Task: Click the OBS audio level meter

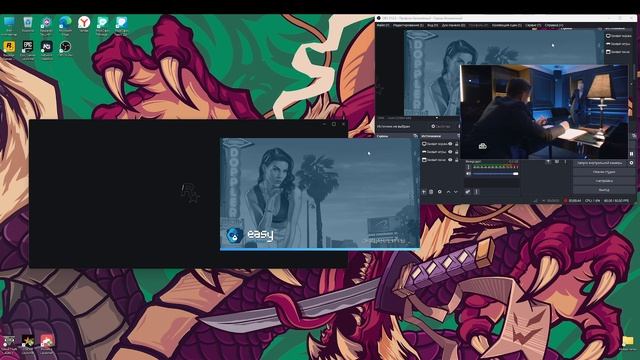Action: click(496, 167)
